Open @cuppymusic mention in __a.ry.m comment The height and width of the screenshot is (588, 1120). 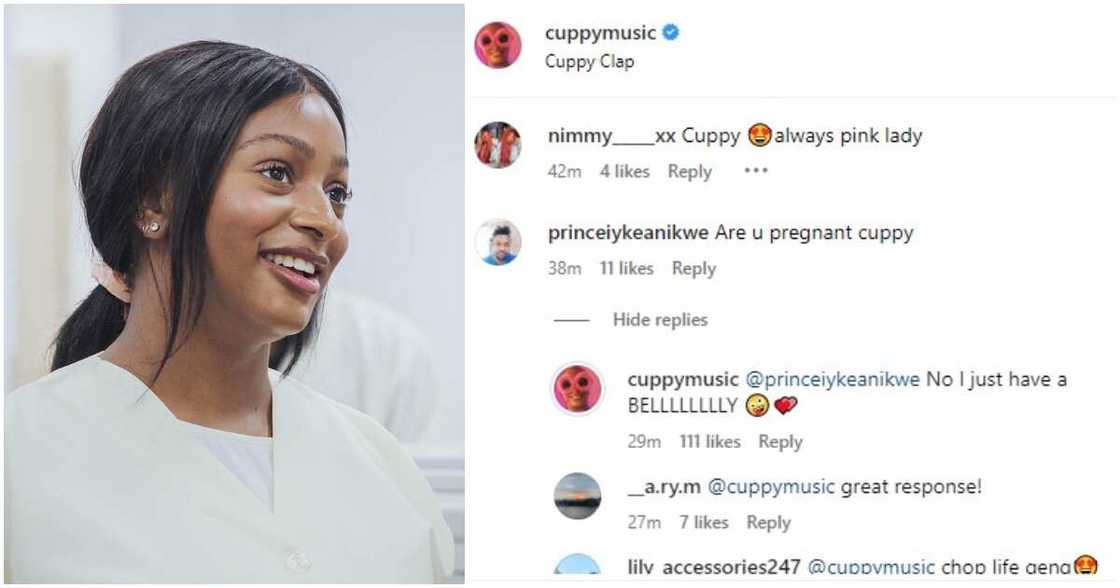pyautogui.click(x=771, y=487)
